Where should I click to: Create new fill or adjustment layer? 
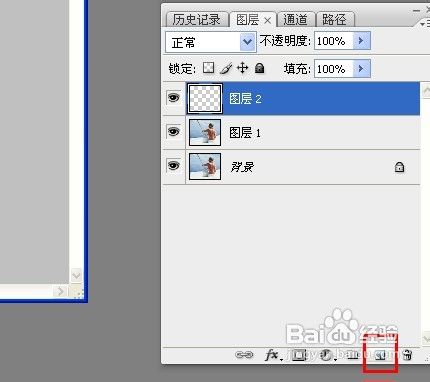pyautogui.click(x=327, y=355)
